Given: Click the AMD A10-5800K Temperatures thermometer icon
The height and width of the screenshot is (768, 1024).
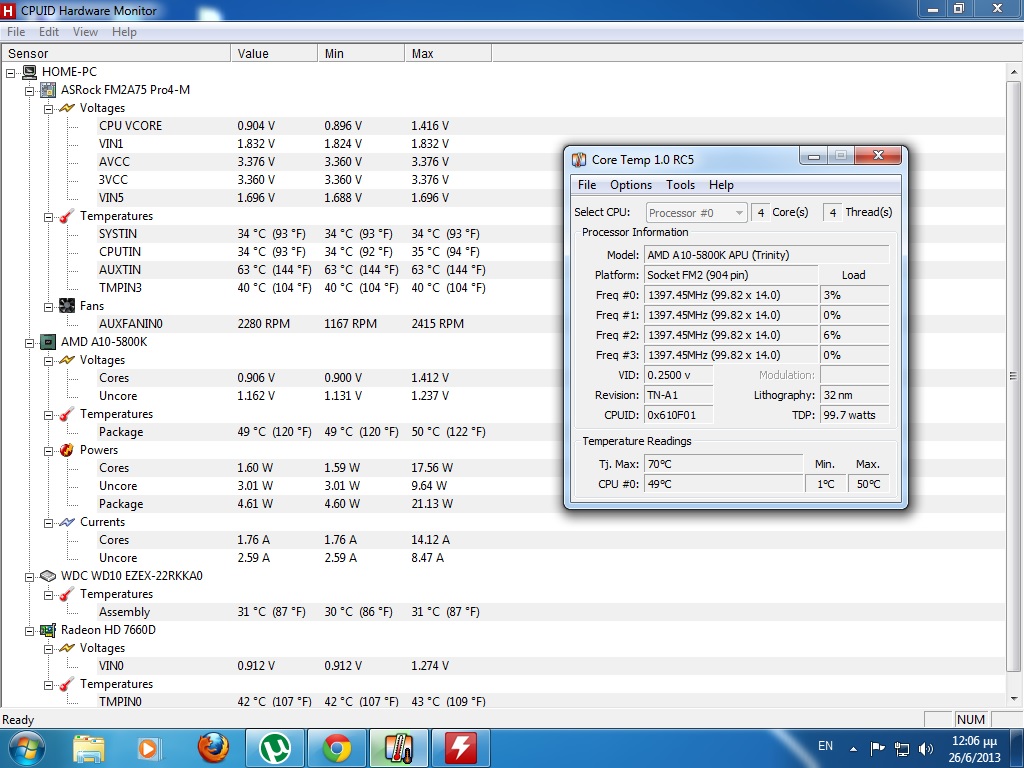Looking at the screenshot, I should pos(67,414).
